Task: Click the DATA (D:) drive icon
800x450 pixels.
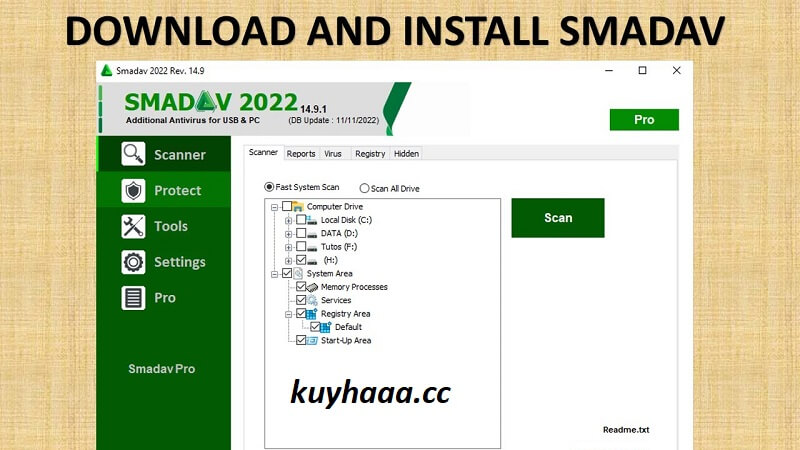Action: coord(312,234)
